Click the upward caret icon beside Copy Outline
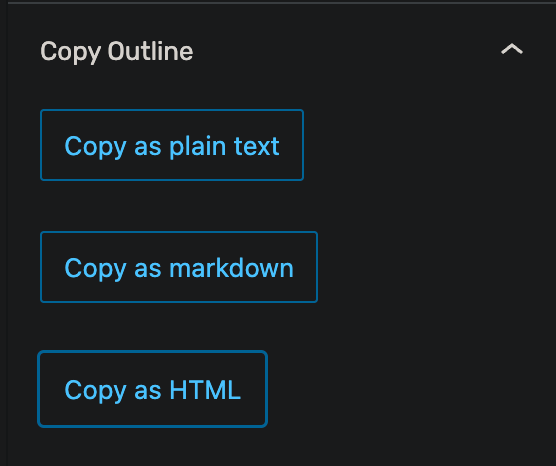The height and width of the screenshot is (466, 556). click(x=512, y=49)
